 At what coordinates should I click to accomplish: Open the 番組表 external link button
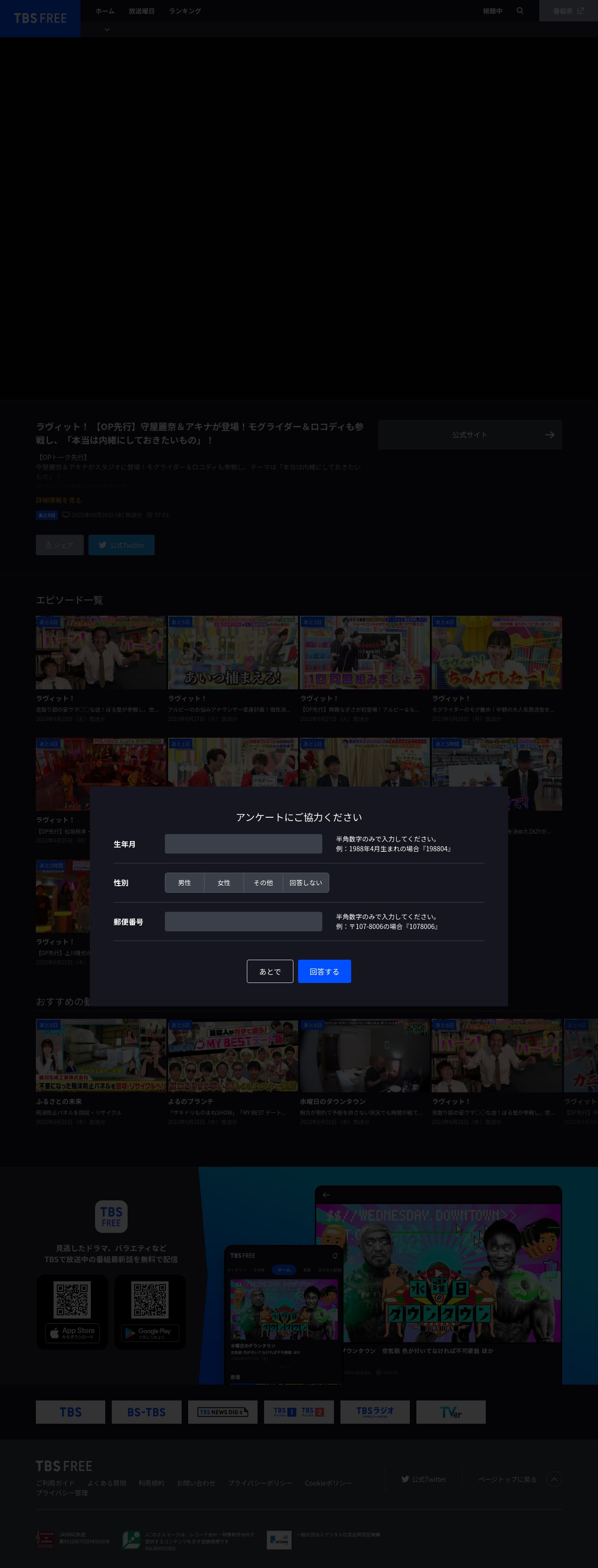point(568,11)
